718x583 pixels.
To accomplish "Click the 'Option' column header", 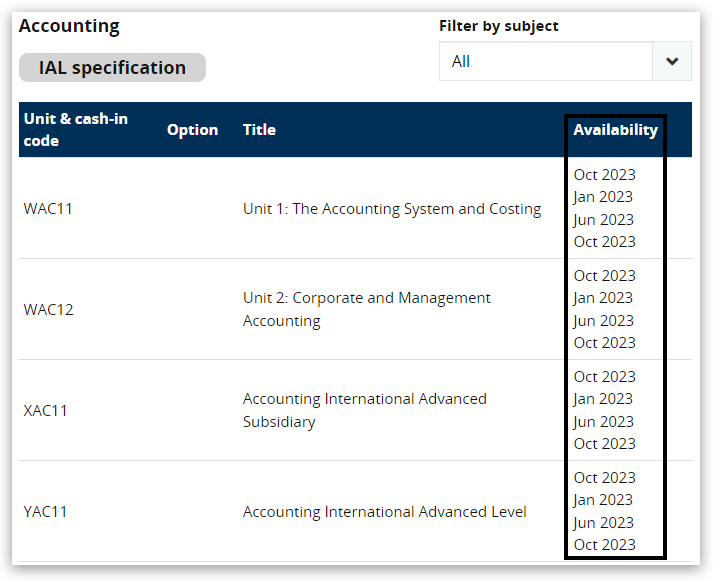I will [192, 130].
